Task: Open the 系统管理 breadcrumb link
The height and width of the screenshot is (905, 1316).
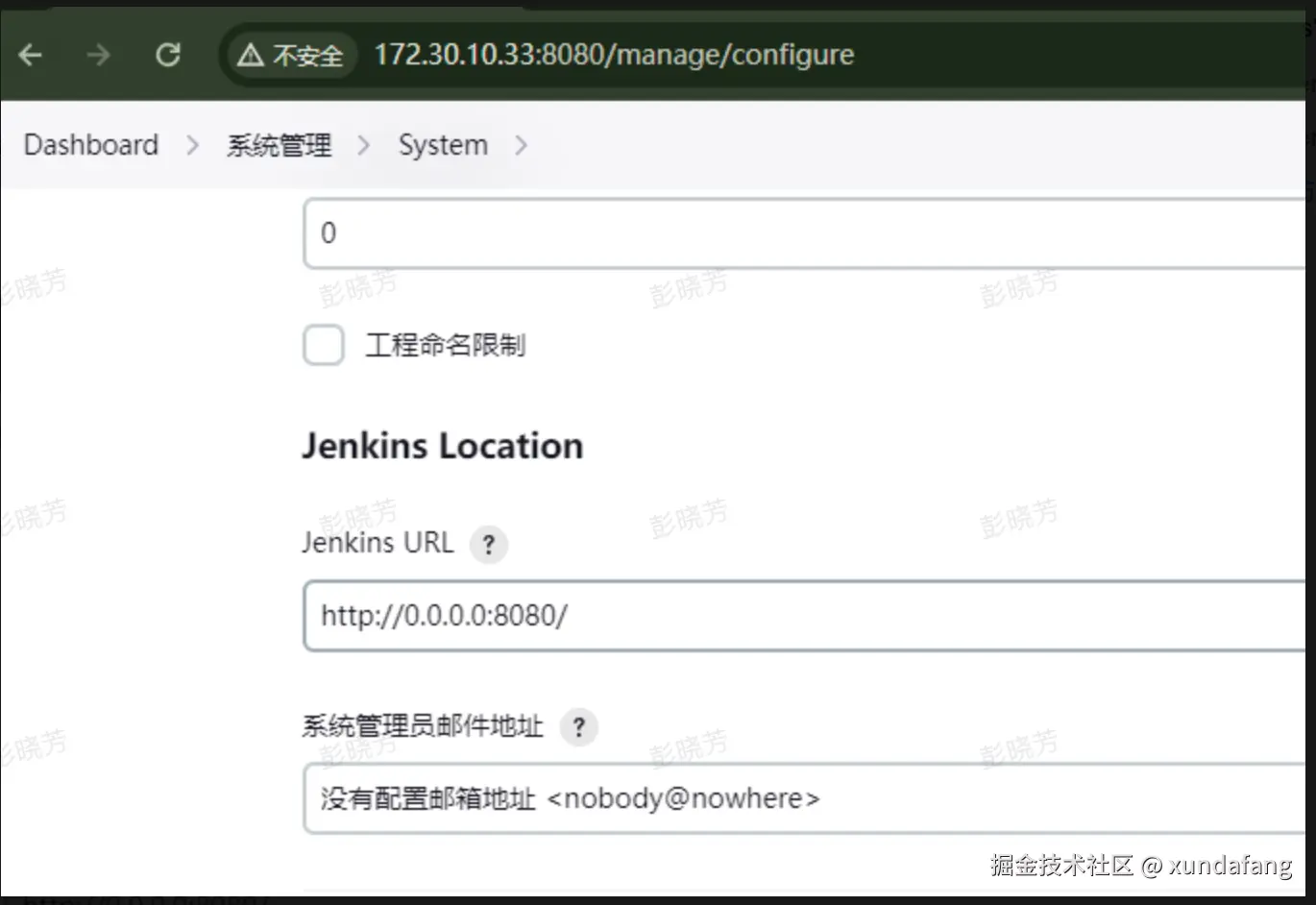Action: [279, 145]
